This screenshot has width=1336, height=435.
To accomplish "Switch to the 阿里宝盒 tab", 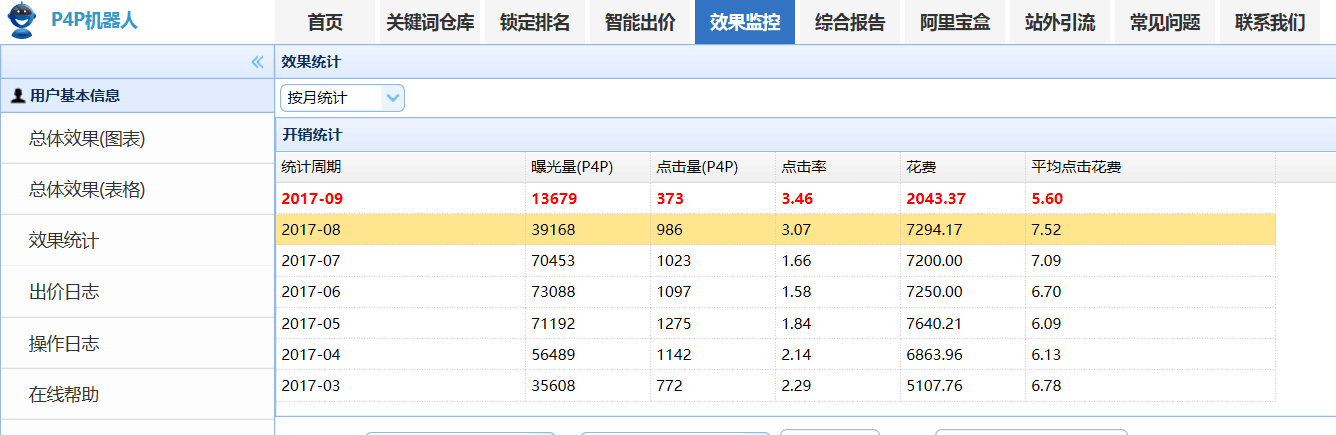I will (x=955, y=22).
